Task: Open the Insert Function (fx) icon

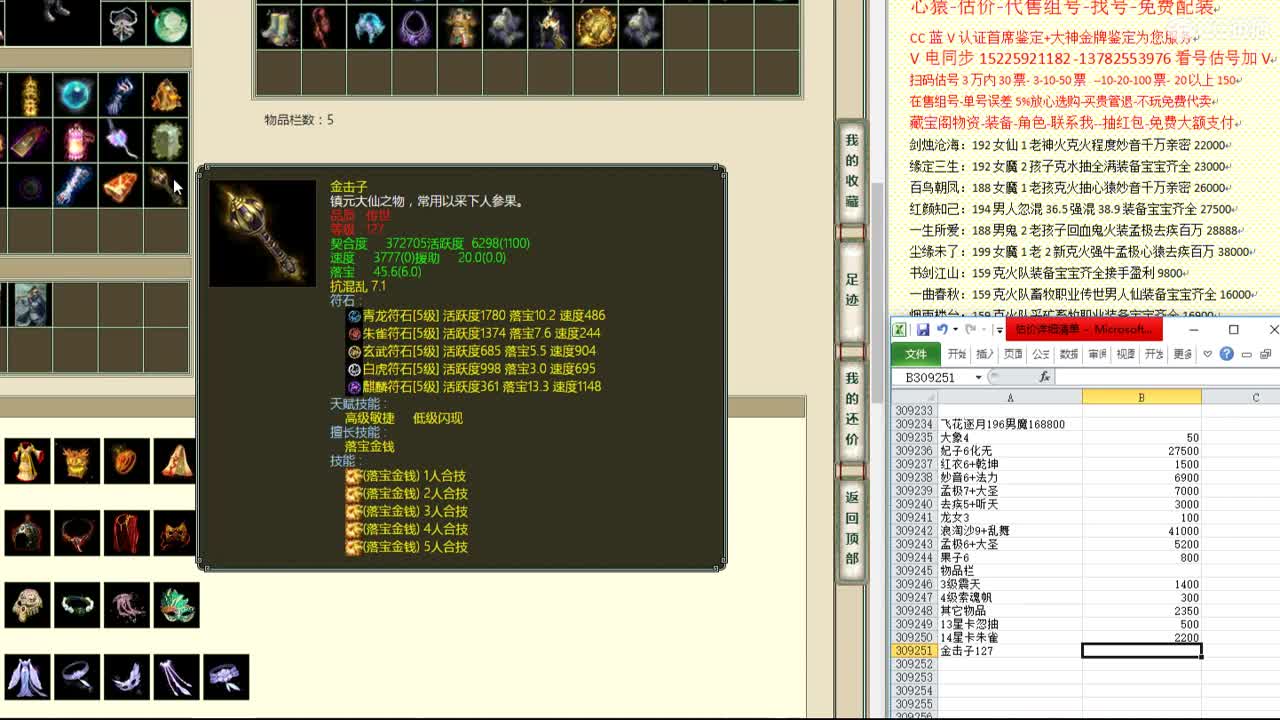Action: 1044,376
